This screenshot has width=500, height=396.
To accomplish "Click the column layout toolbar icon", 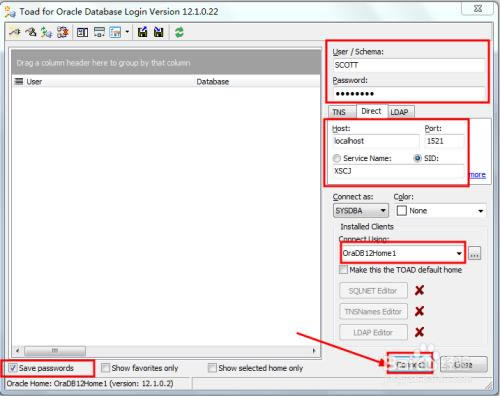I will (x=82, y=32).
